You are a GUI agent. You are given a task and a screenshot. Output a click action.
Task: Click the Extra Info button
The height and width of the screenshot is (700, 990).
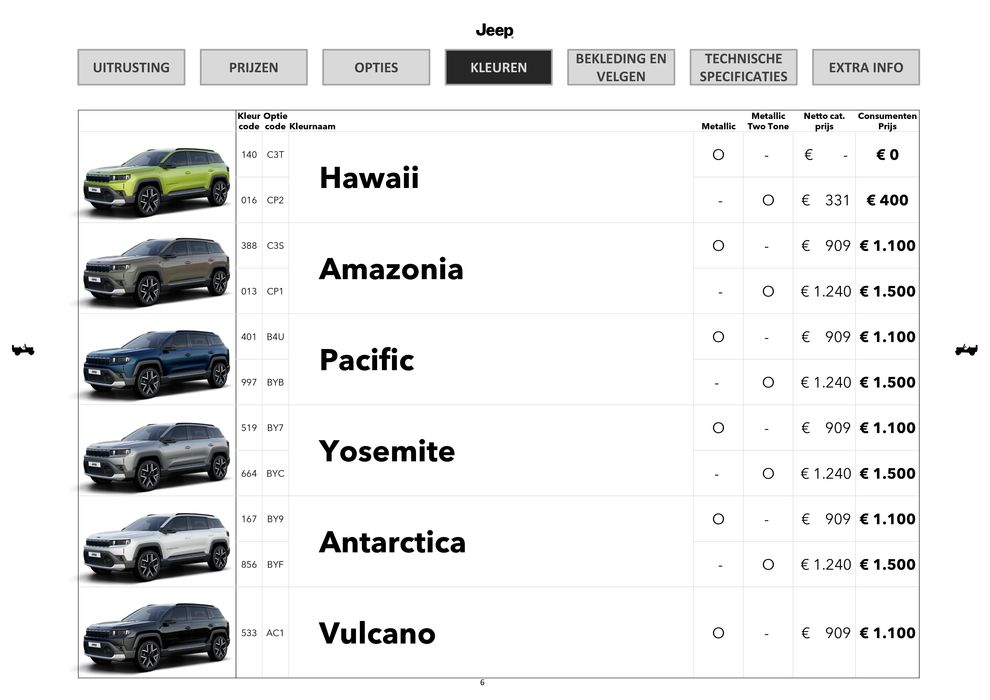pyautogui.click(x=865, y=67)
